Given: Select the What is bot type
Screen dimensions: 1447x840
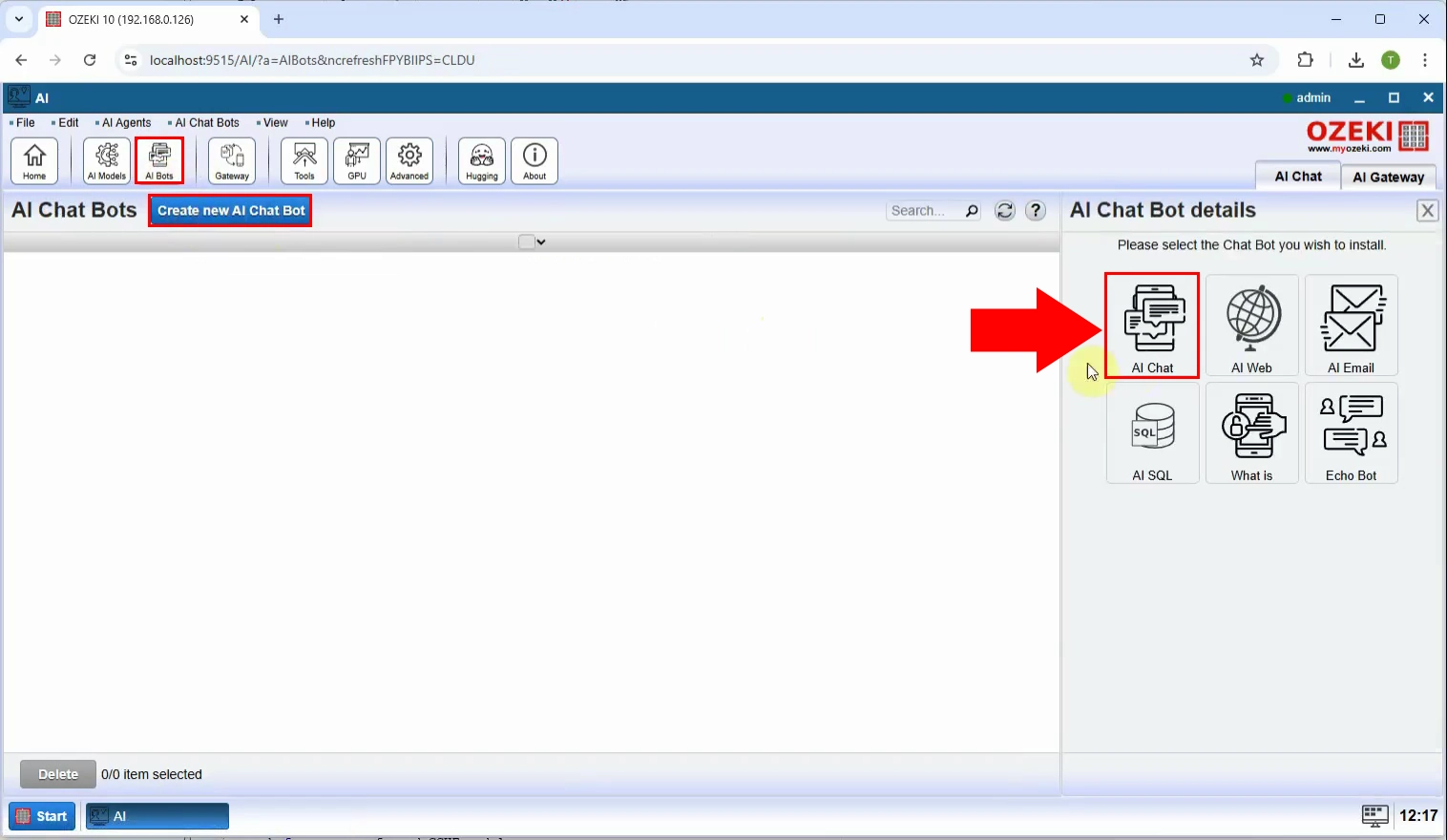Looking at the screenshot, I should [x=1251, y=433].
